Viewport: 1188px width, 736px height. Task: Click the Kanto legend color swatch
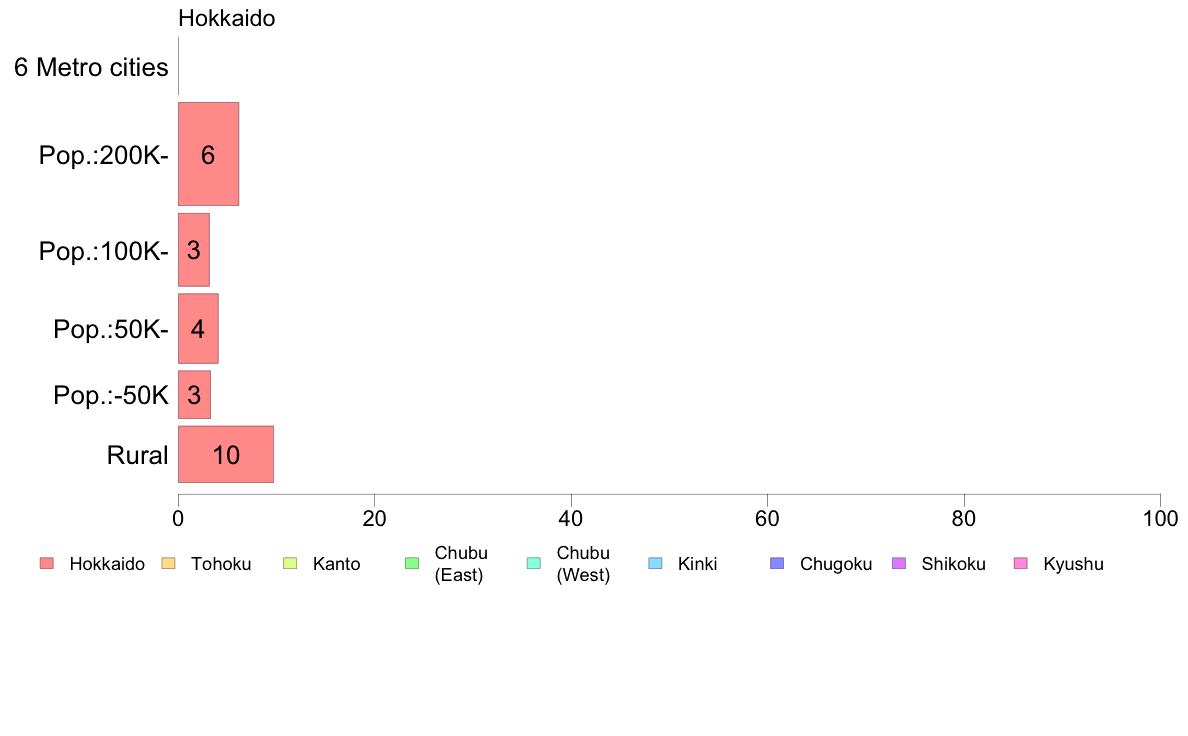point(290,563)
